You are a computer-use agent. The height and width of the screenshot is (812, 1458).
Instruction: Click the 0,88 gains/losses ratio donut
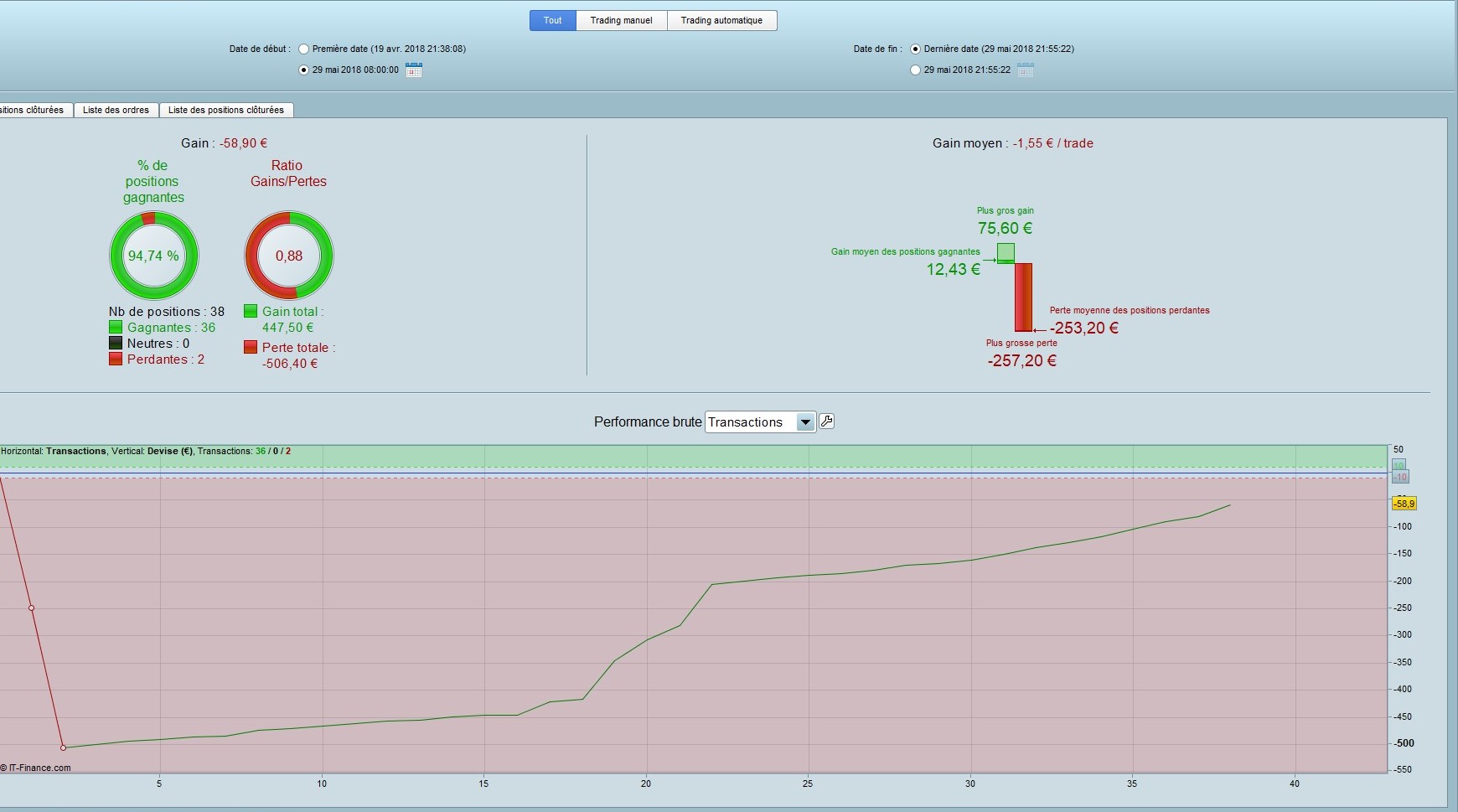[289, 256]
